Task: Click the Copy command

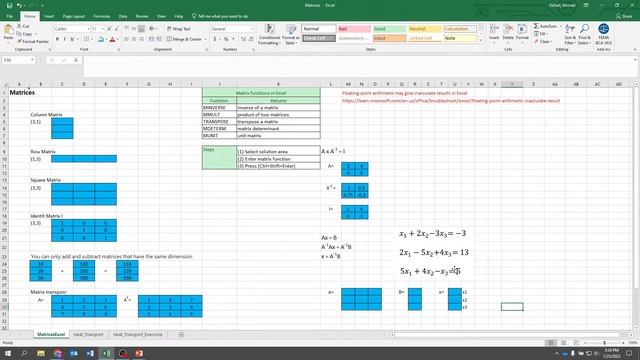Action: 24,34
